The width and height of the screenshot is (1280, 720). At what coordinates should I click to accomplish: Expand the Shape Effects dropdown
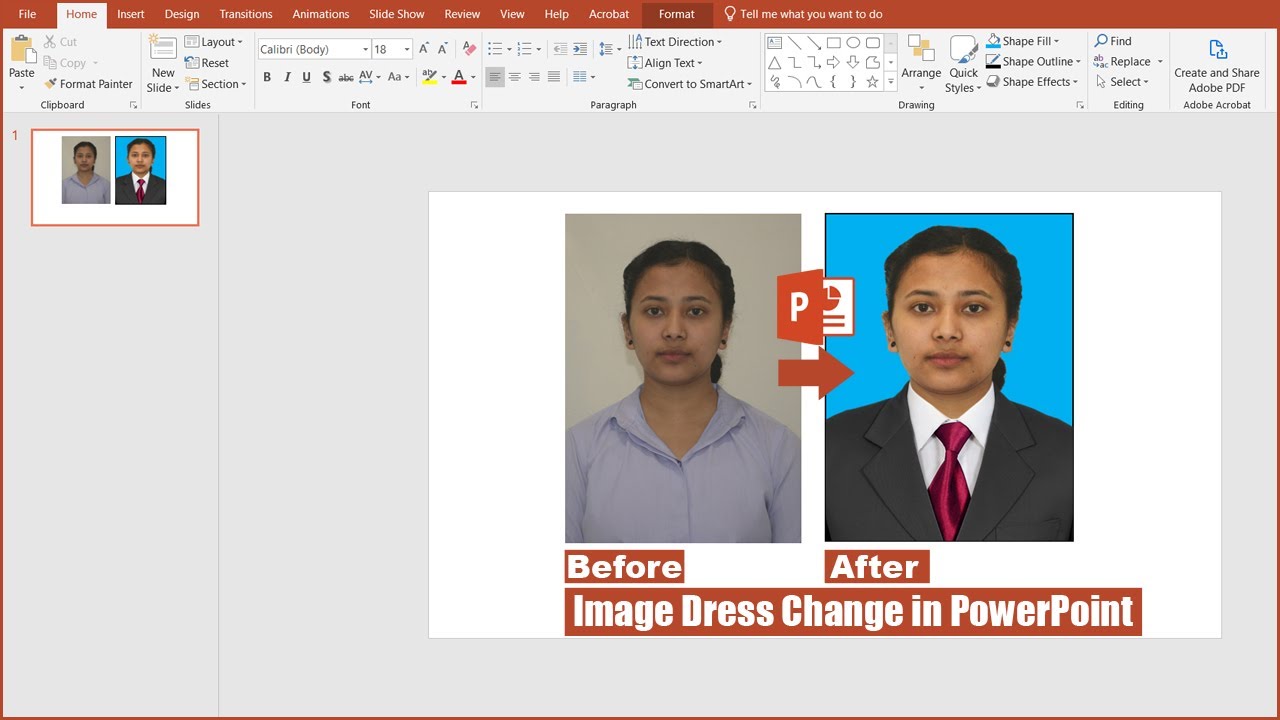point(1033,82)
